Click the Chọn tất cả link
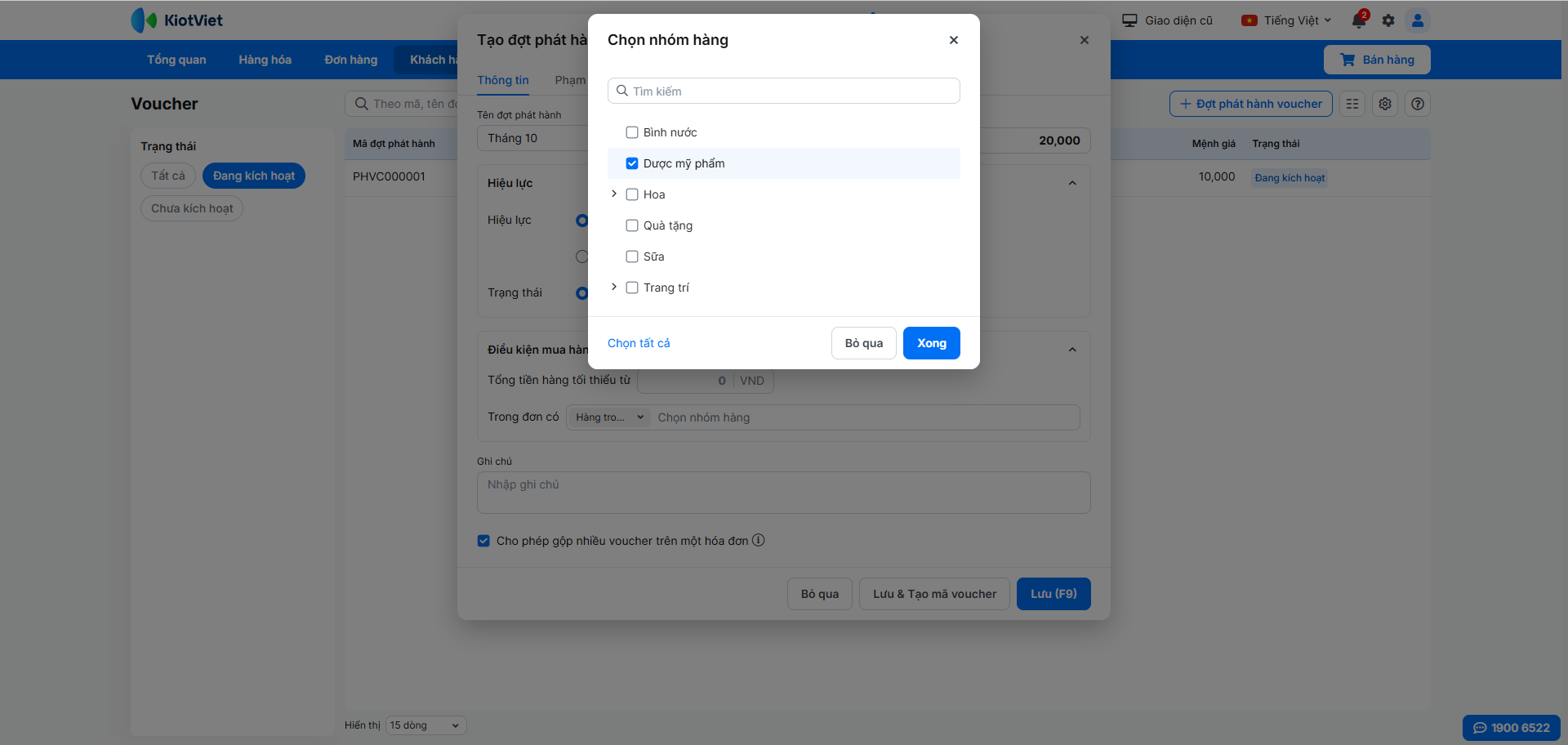Viewport: 1568px width, 745px height. 639,343
